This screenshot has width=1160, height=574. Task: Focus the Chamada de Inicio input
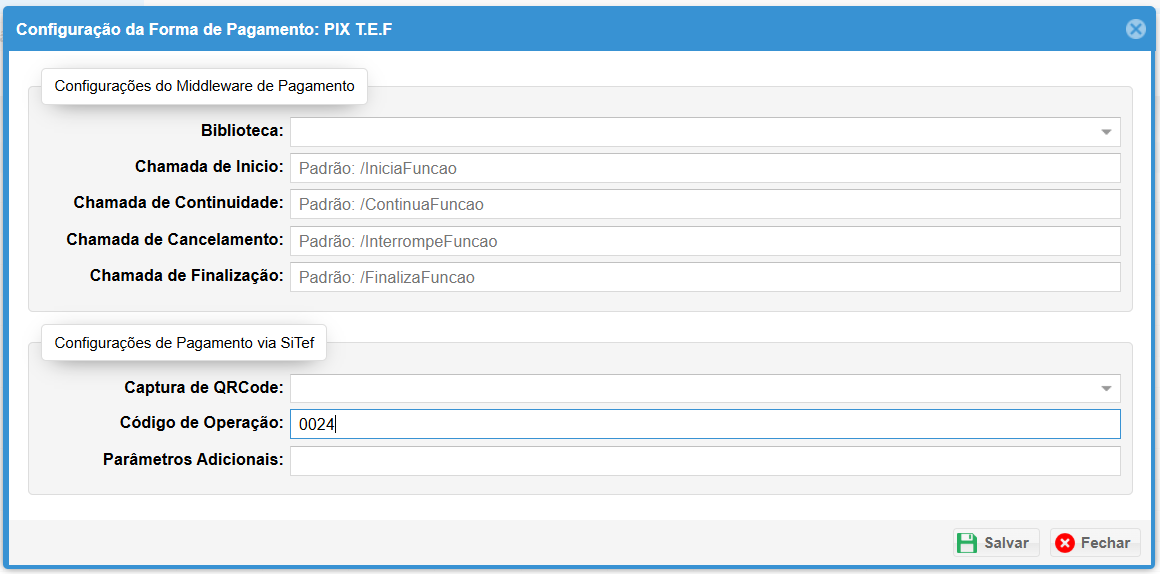pyautogui.click(x=705, y=169)
